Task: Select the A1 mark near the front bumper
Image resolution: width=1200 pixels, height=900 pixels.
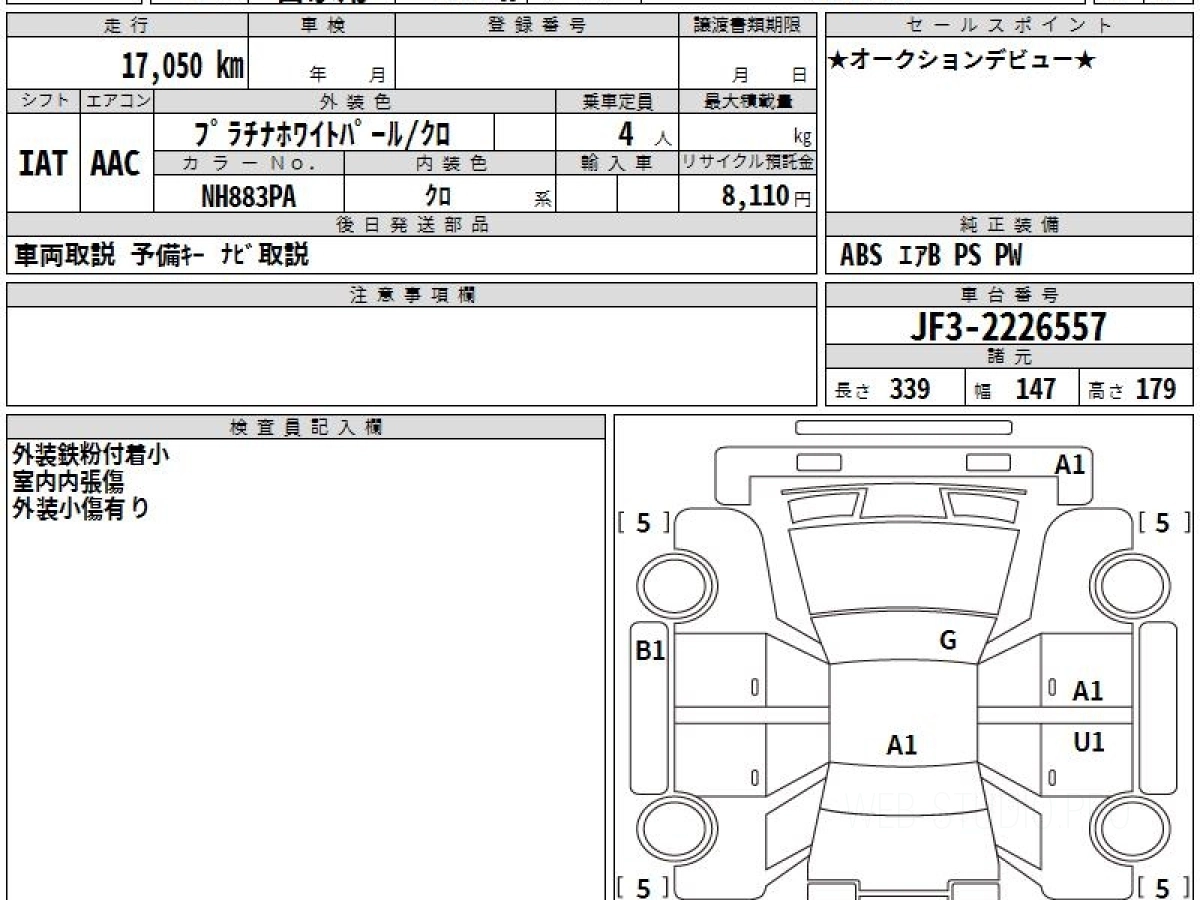Action: 1070,464
